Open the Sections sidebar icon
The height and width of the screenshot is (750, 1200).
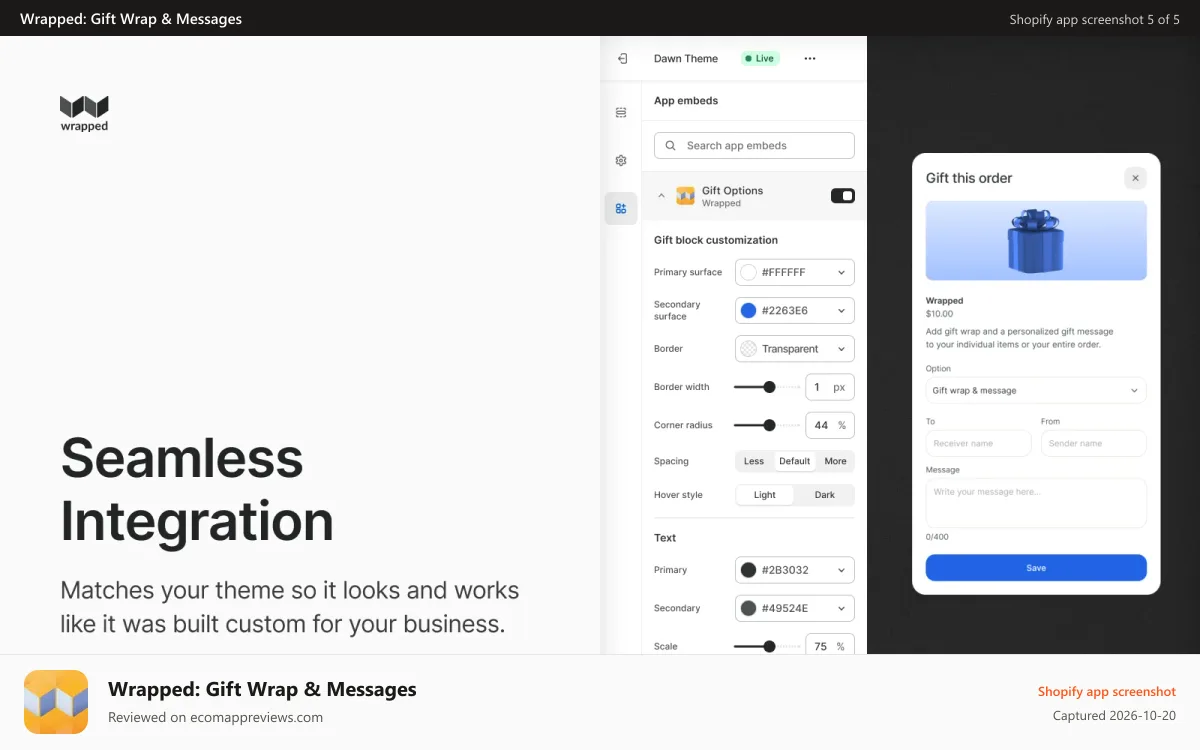(x=621, y=112)
